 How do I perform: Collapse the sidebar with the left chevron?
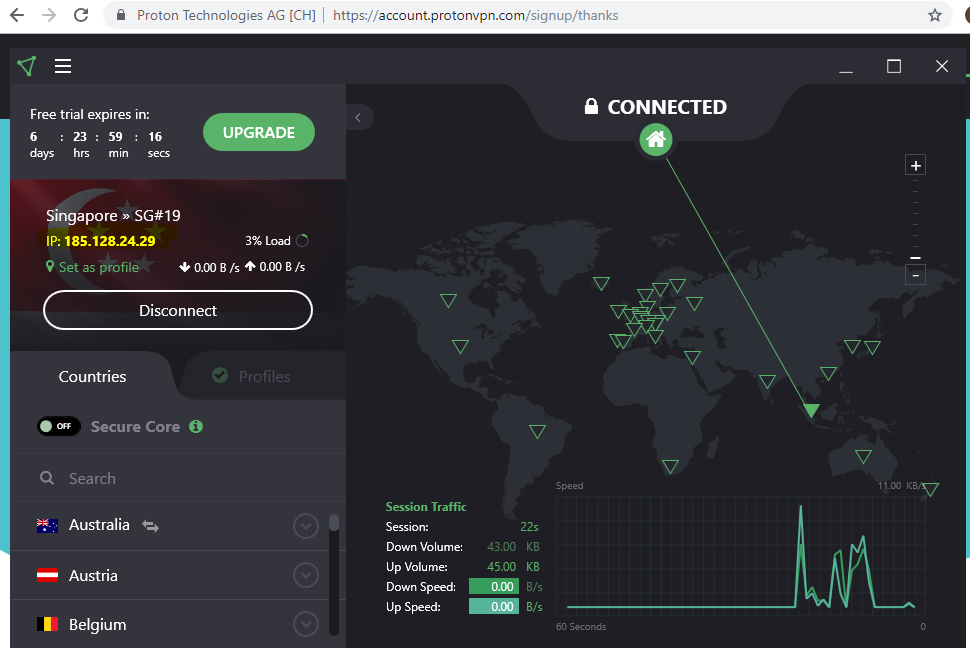[358, 118]
